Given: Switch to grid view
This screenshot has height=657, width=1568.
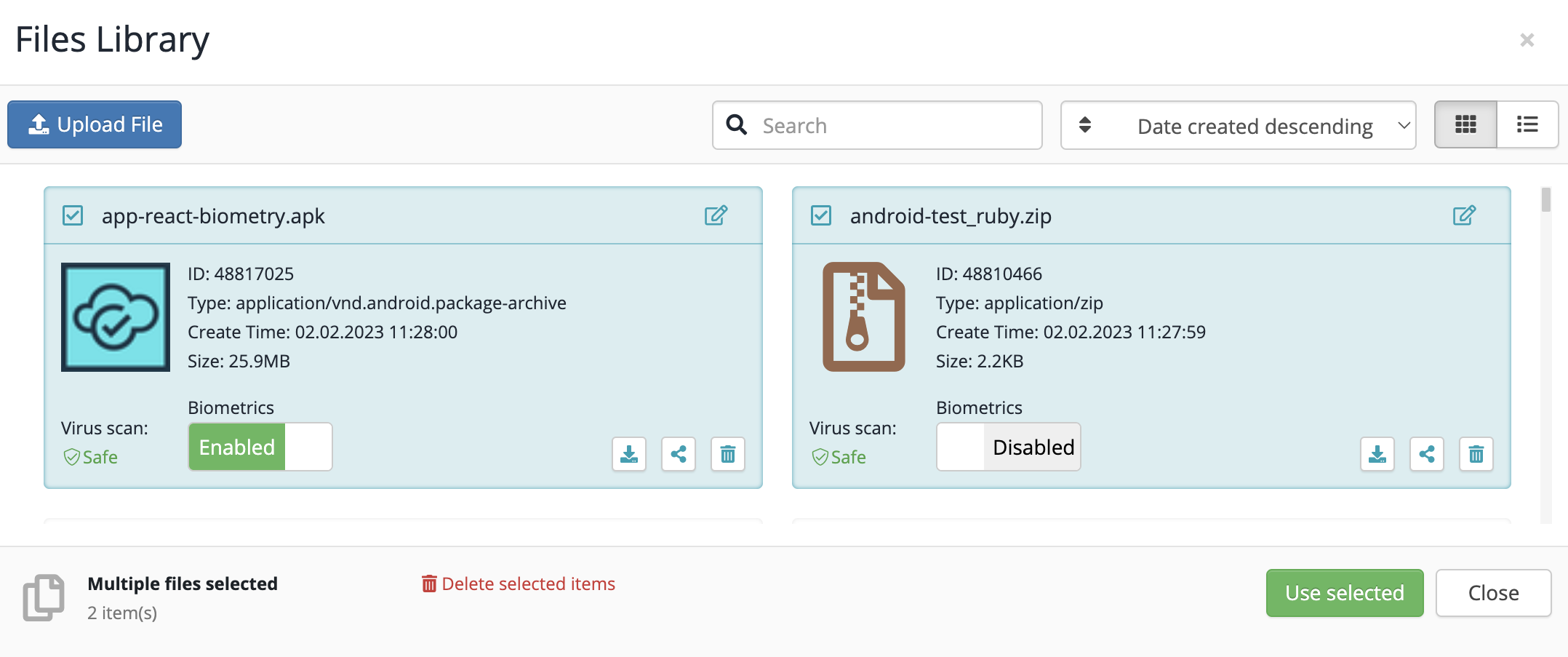Looking at the screenshot, I should coord(1465,124).
